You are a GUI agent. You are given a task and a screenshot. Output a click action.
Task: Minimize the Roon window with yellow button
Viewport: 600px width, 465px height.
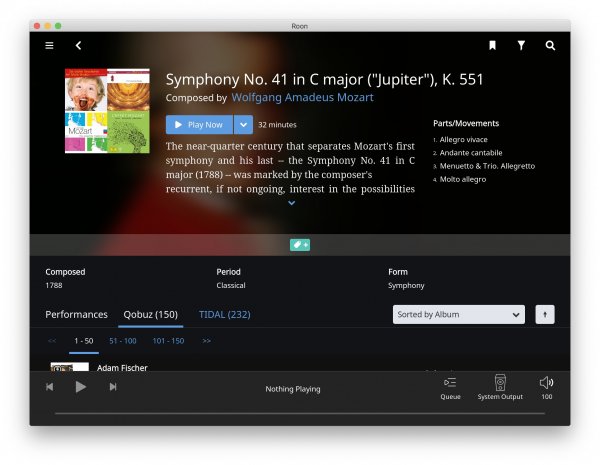(47, 26)
